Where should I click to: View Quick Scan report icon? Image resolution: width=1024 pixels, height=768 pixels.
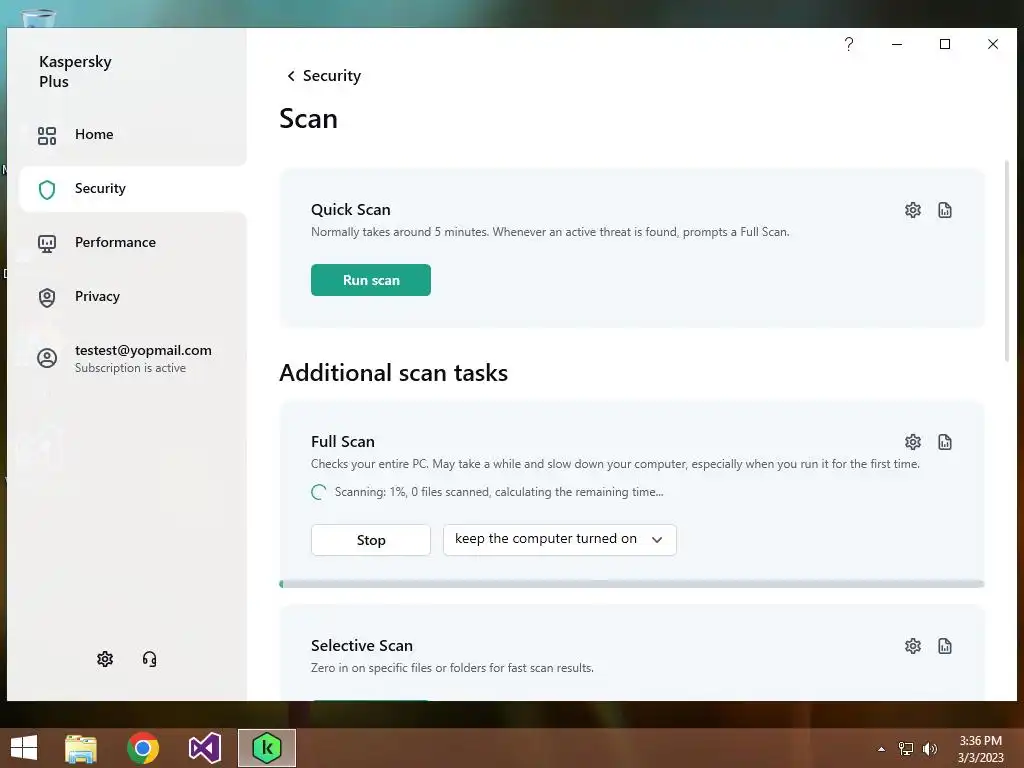tap(944, 210)
